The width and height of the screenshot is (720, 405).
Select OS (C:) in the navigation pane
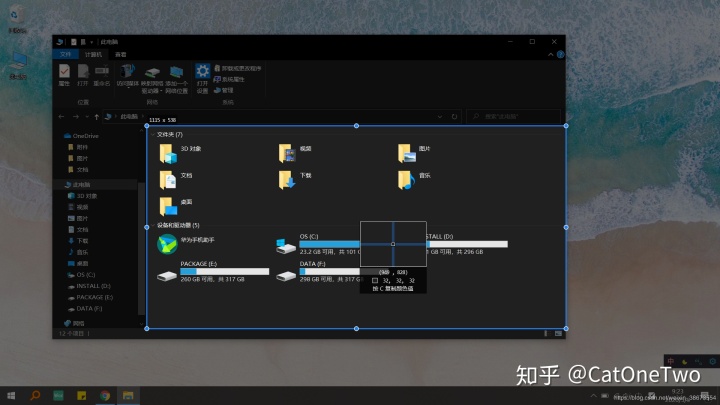pos(81,275)
